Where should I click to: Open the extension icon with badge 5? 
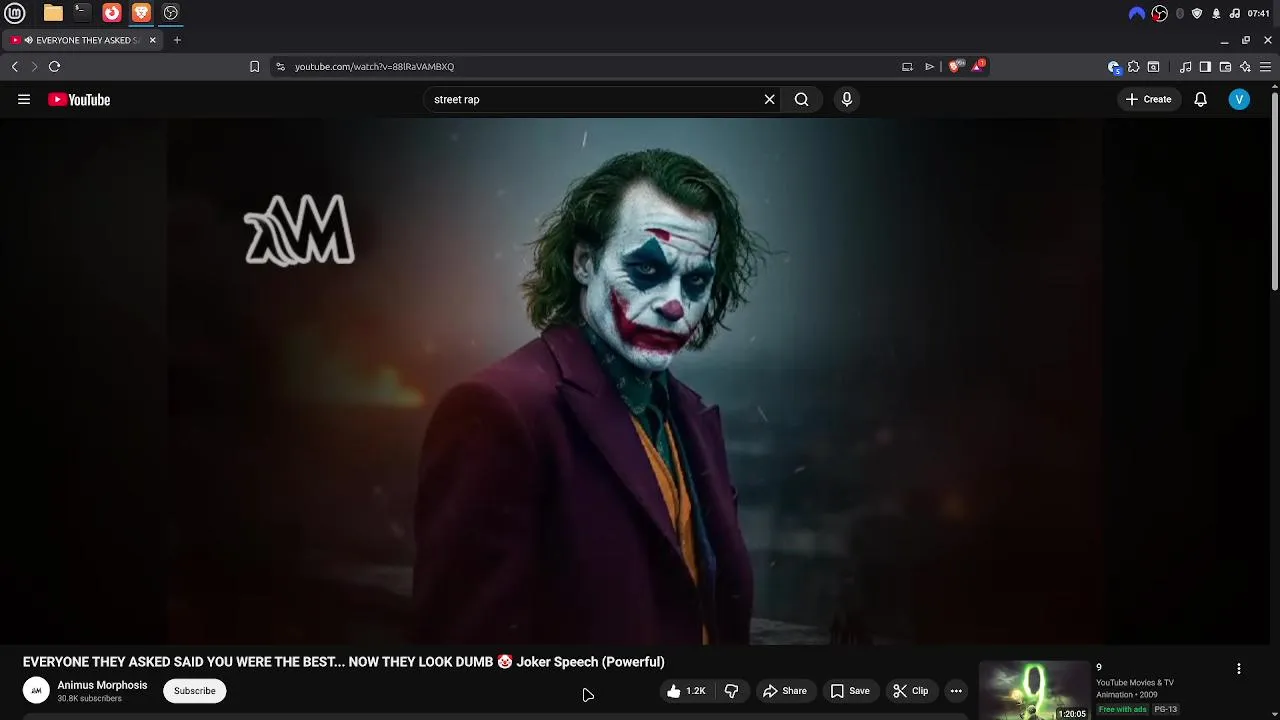pyautogui.click(x=1114, y=67)
